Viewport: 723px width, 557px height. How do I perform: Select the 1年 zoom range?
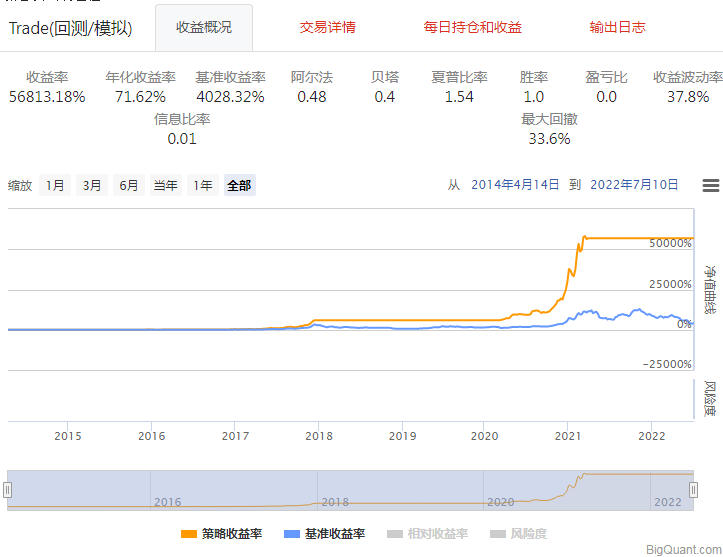point(203,185)
